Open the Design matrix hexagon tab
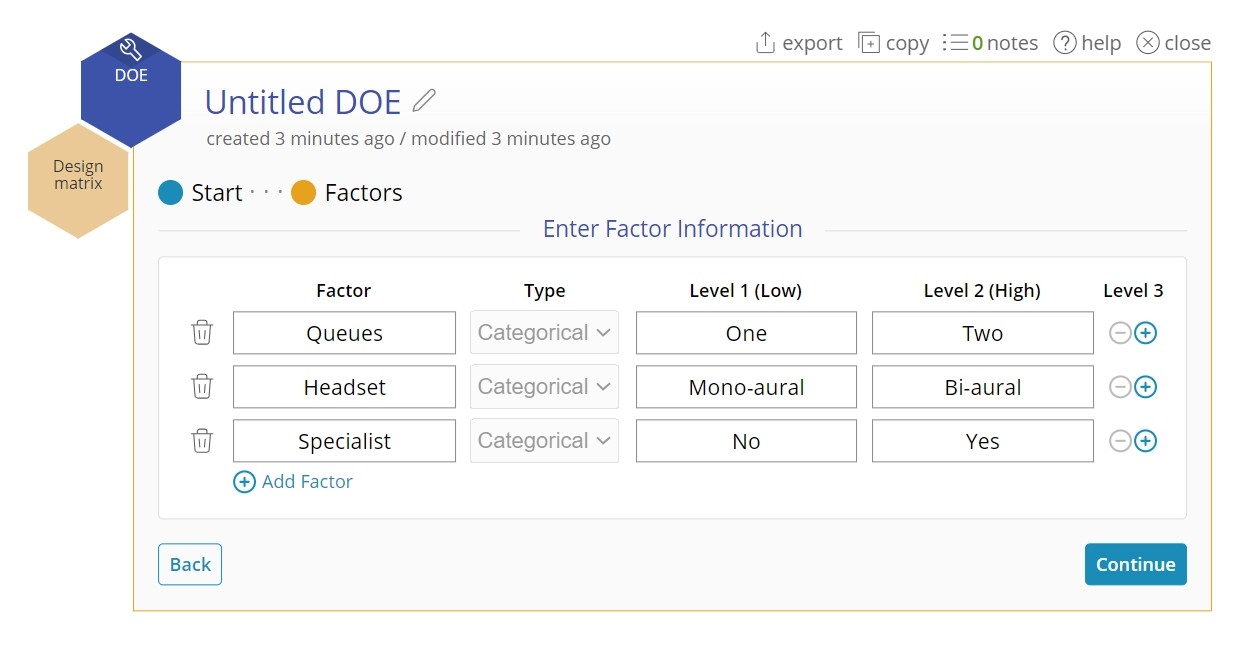The image size is (1252, 662). tap(78, 176)
